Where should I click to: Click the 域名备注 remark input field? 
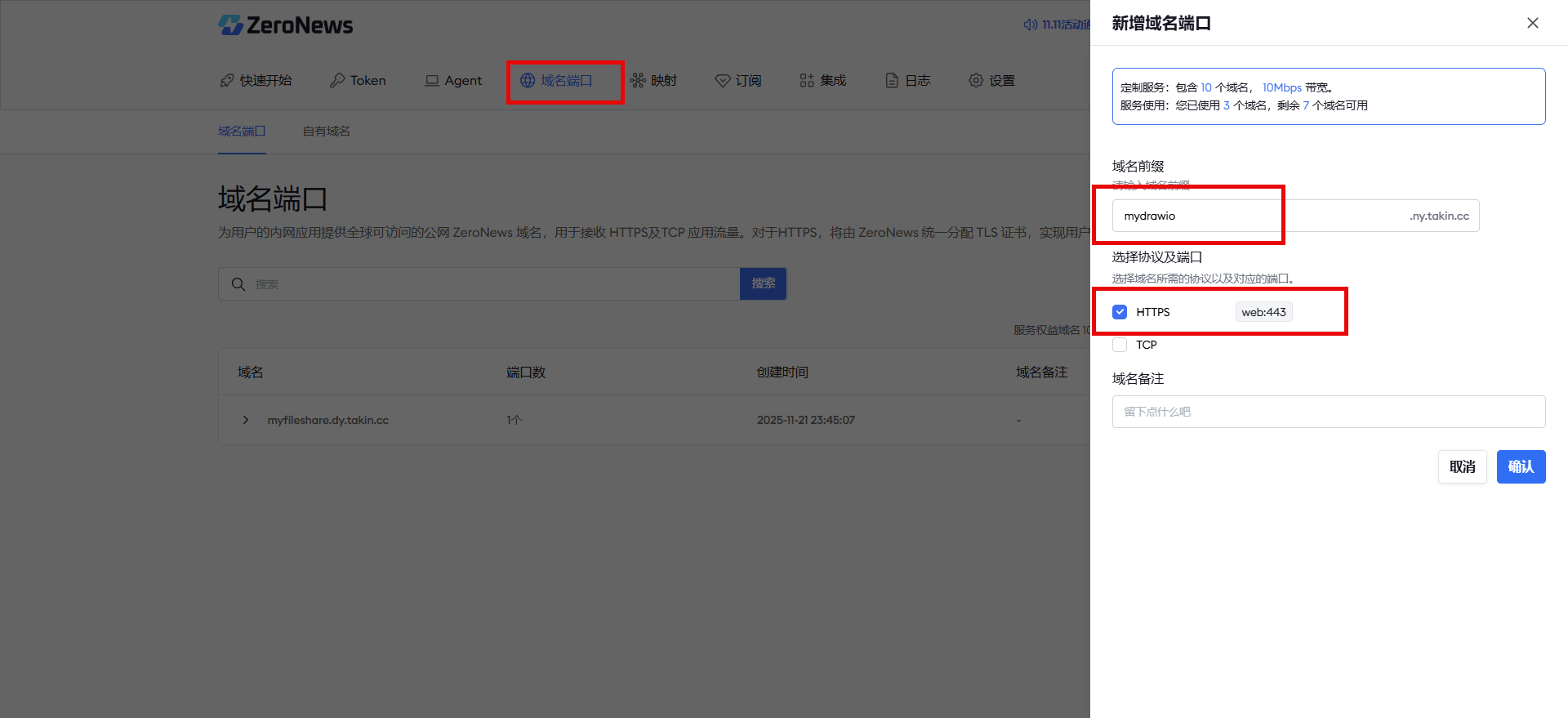(1328, 412)
